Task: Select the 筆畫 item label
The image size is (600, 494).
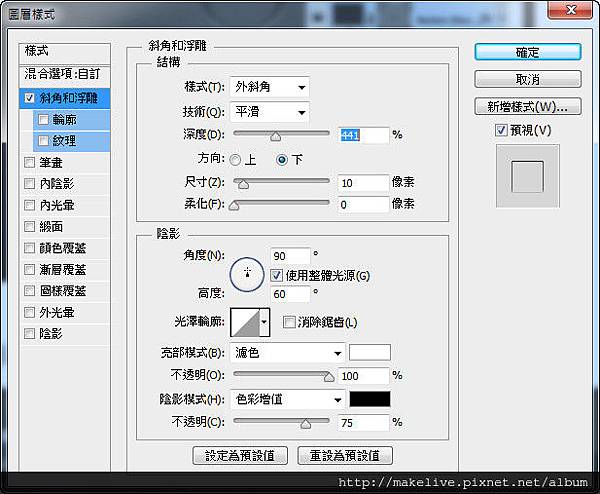Action: pyautogui.click(x=51, y=163)
